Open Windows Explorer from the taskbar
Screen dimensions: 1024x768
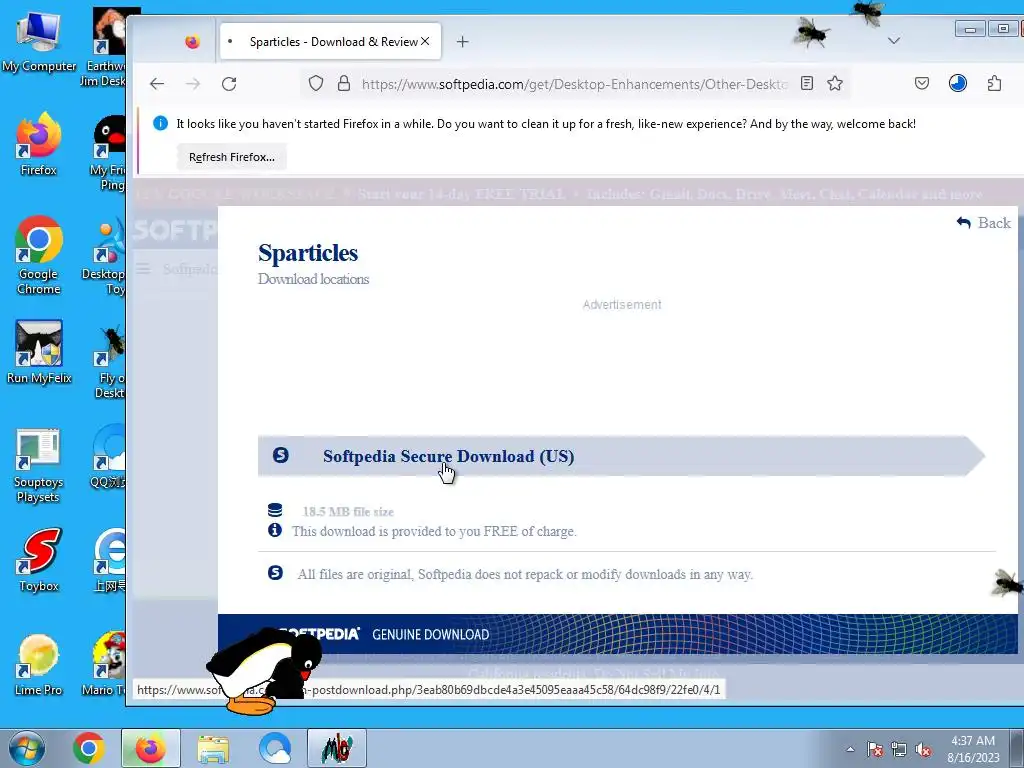pos(213,748)
